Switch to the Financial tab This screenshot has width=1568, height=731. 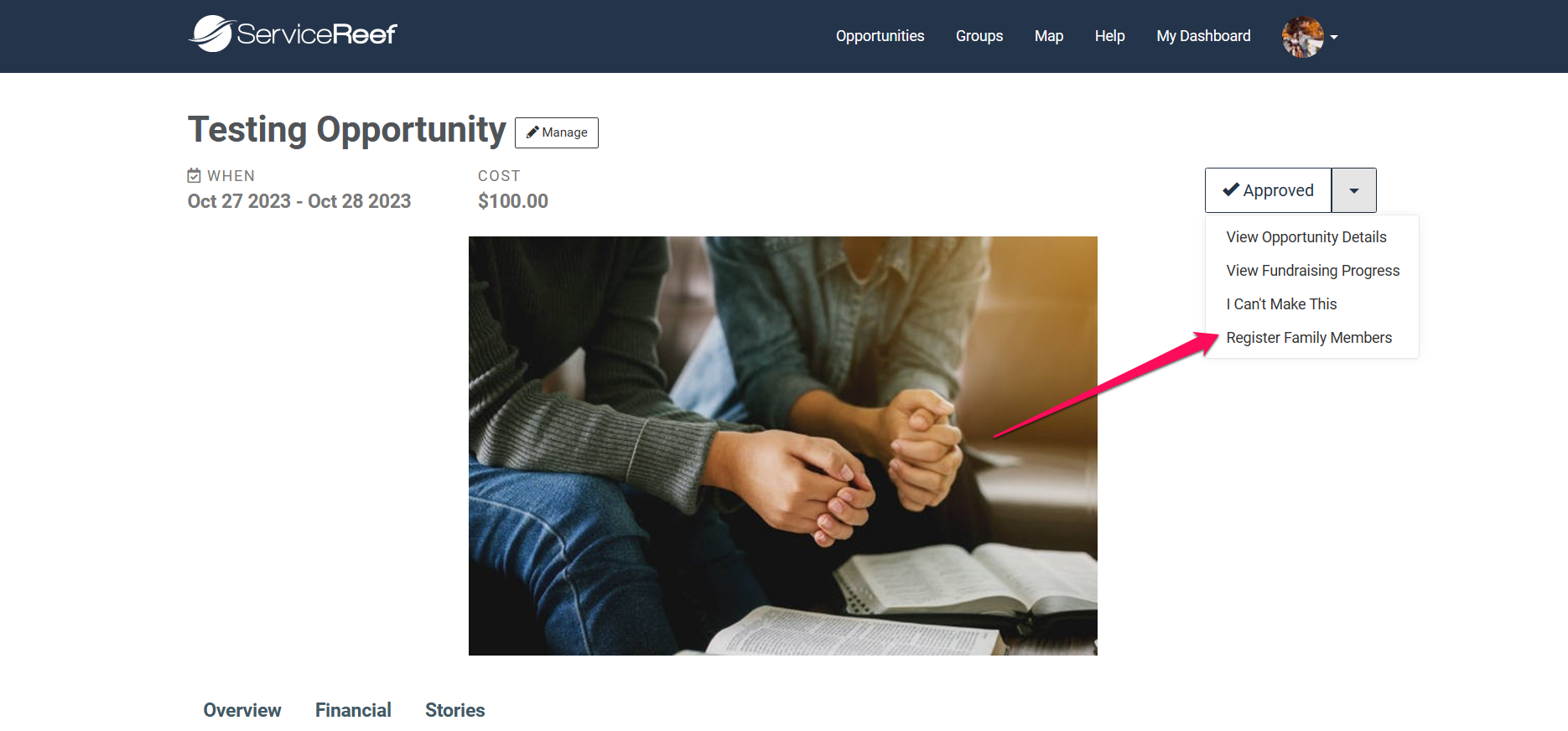pos(353,710)
